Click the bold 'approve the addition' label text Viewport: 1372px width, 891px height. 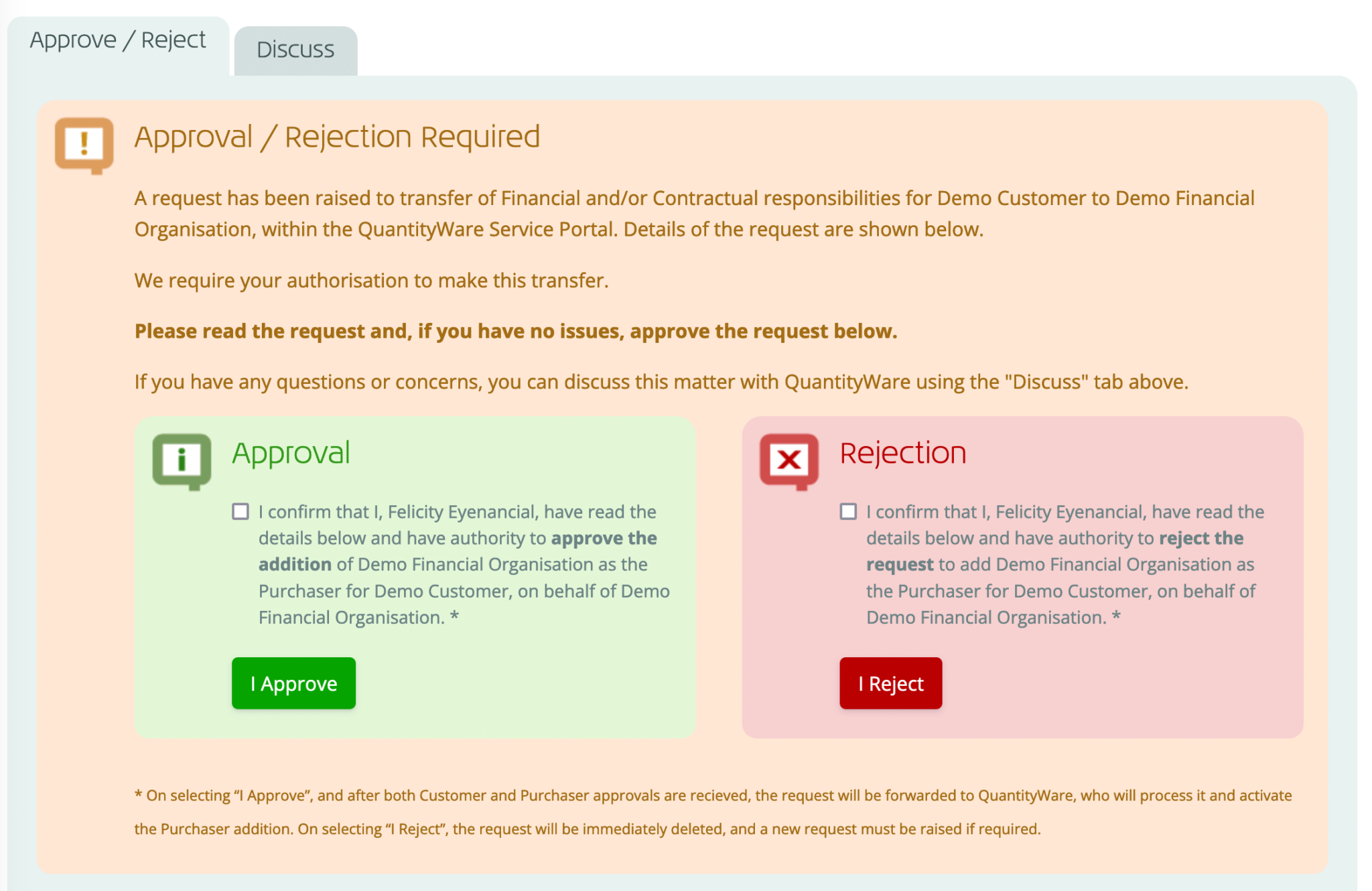(x=603, y=539)
